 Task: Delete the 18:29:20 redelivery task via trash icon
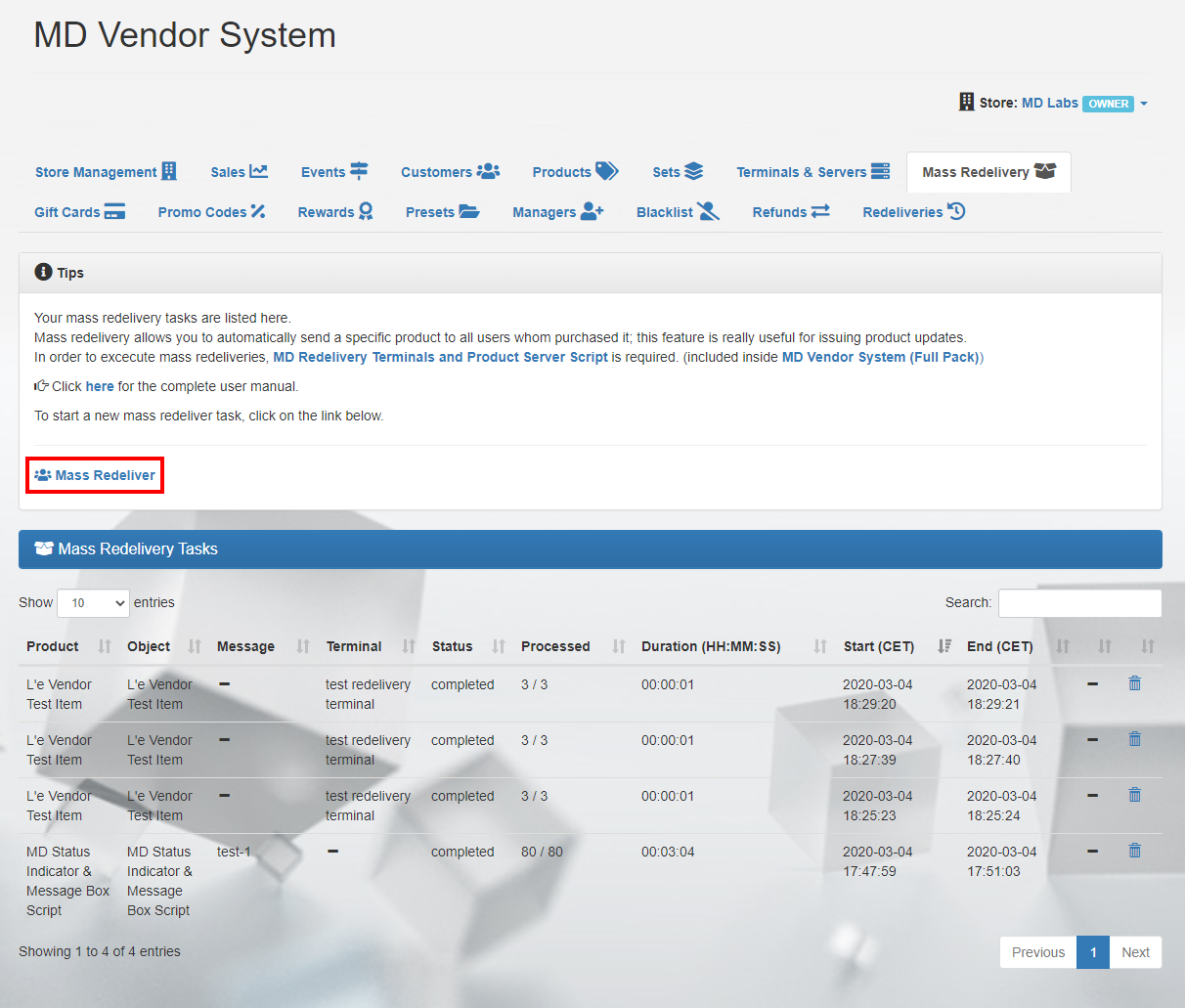(1134, 683)
